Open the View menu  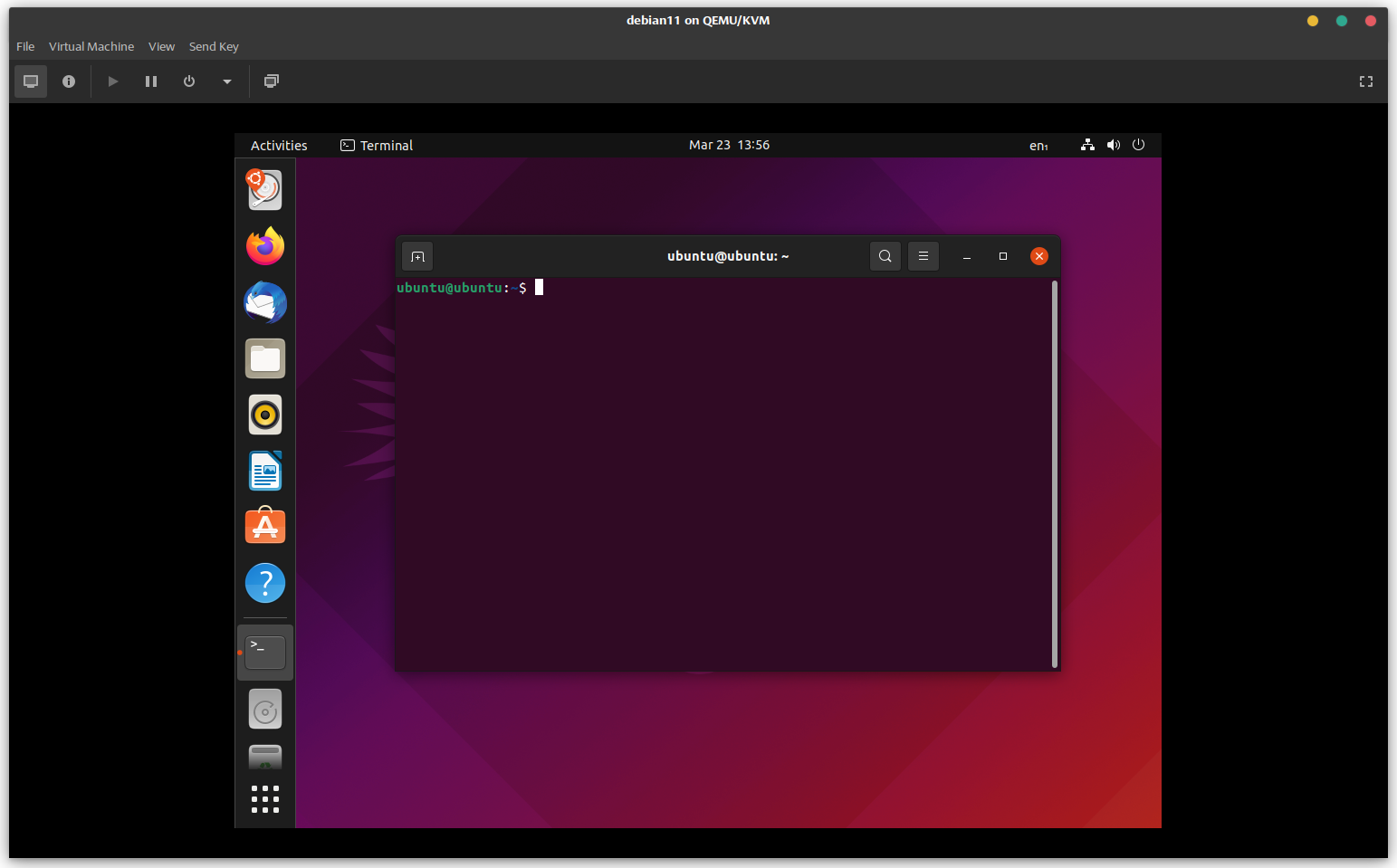click(161, 46)
